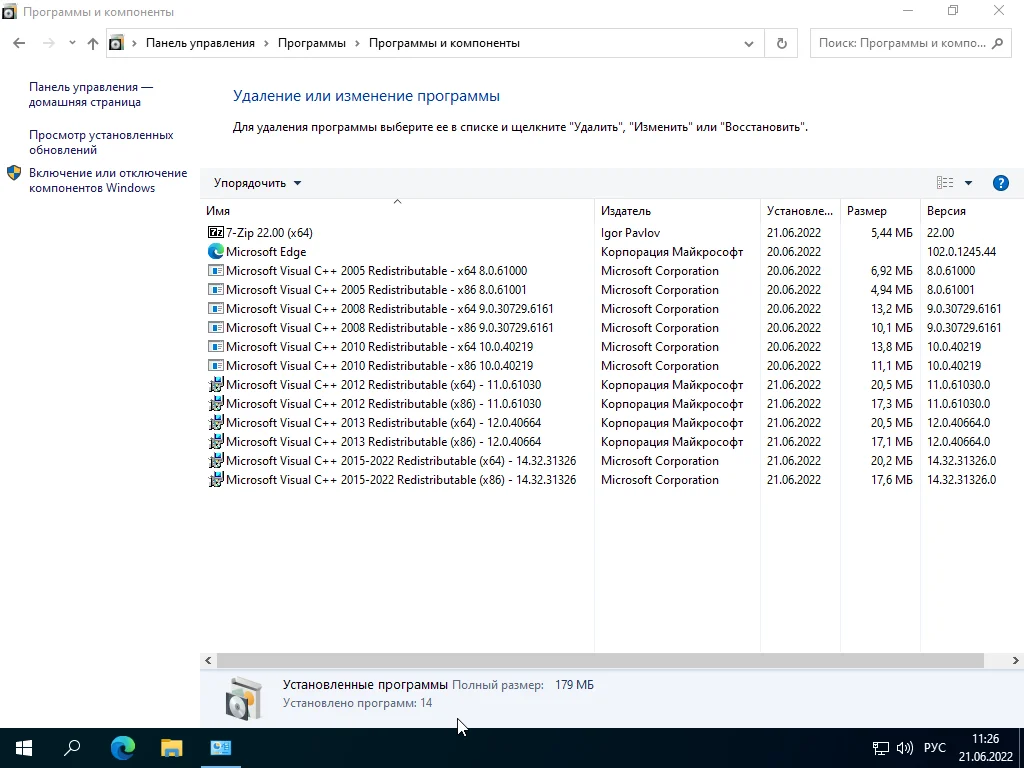Image resolution: width=1024 pixels, height=768 pixels.
Task: Expand the Упорядочить dropdown
Action: pos(257,183)
